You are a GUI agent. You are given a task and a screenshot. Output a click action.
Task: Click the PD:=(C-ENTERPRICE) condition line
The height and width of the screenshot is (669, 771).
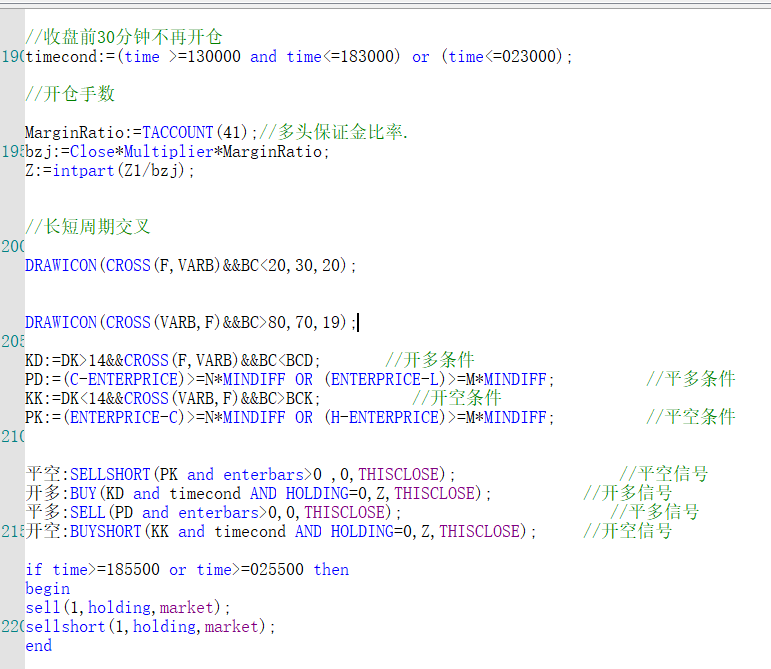[x=290, y=379]
